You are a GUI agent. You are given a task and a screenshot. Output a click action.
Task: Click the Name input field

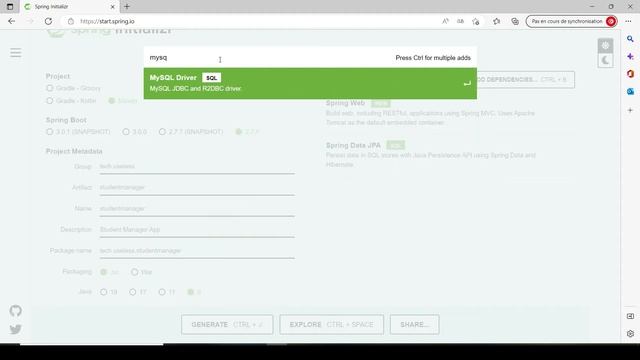coord(197,209)
